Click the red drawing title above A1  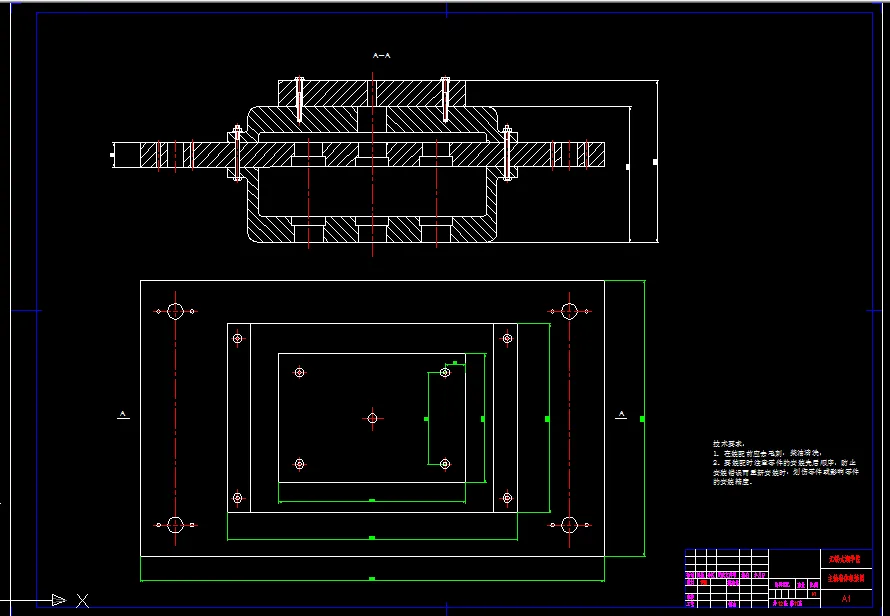(x=846, y=579)
